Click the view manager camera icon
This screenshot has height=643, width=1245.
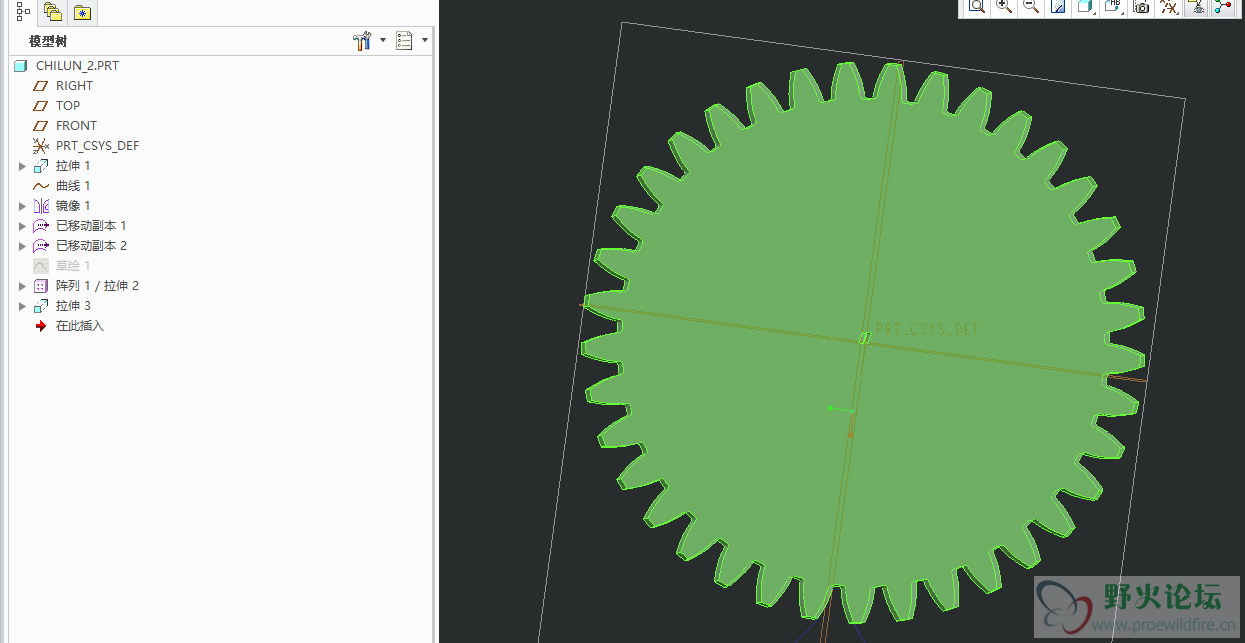coord(1141,6)
